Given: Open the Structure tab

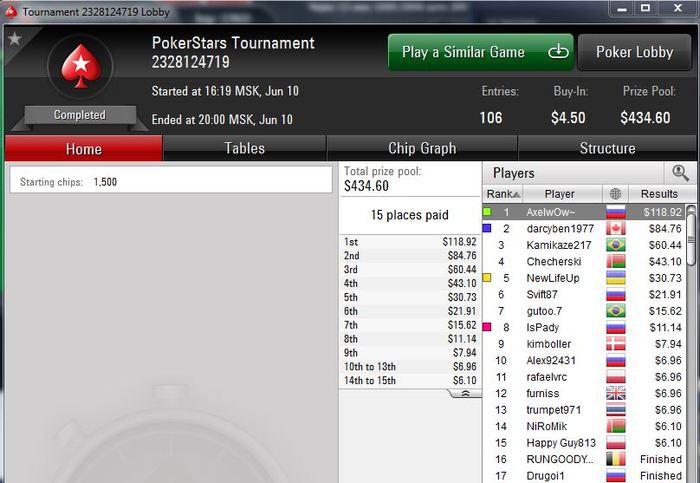Looking at the screenshot, I should point(607,148).
